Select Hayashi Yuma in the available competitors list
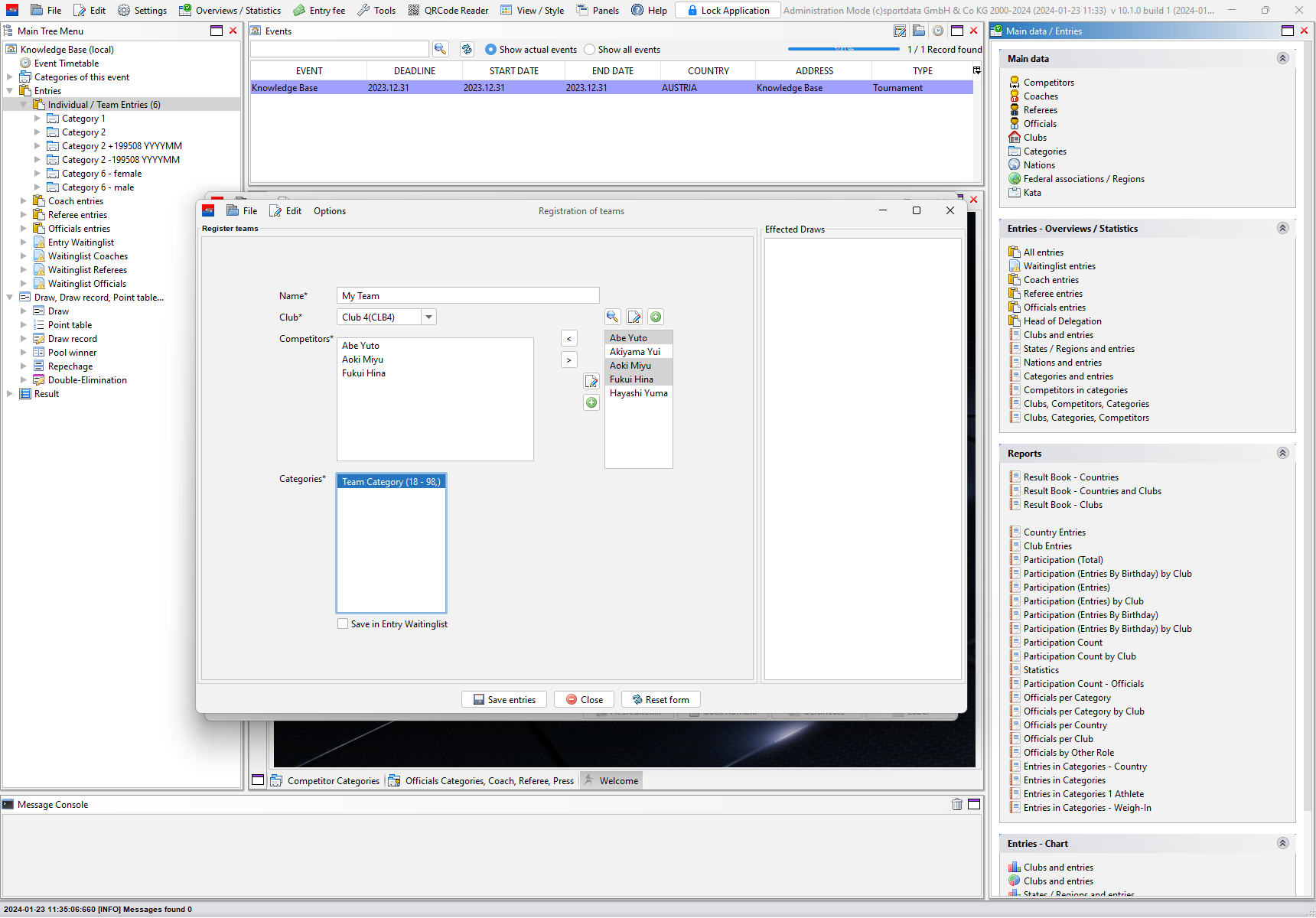 point(638,393)
